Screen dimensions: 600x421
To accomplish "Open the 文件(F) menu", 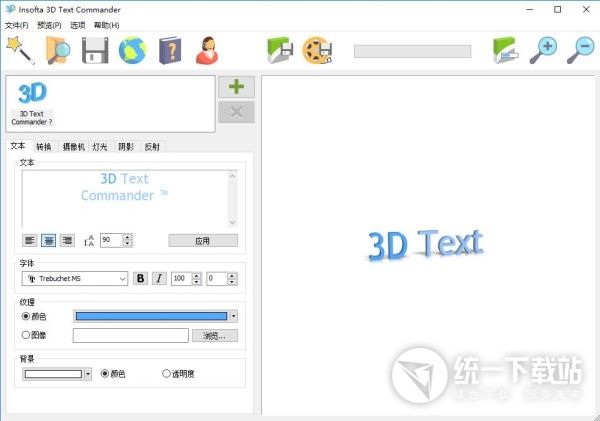I will (16, 25).
